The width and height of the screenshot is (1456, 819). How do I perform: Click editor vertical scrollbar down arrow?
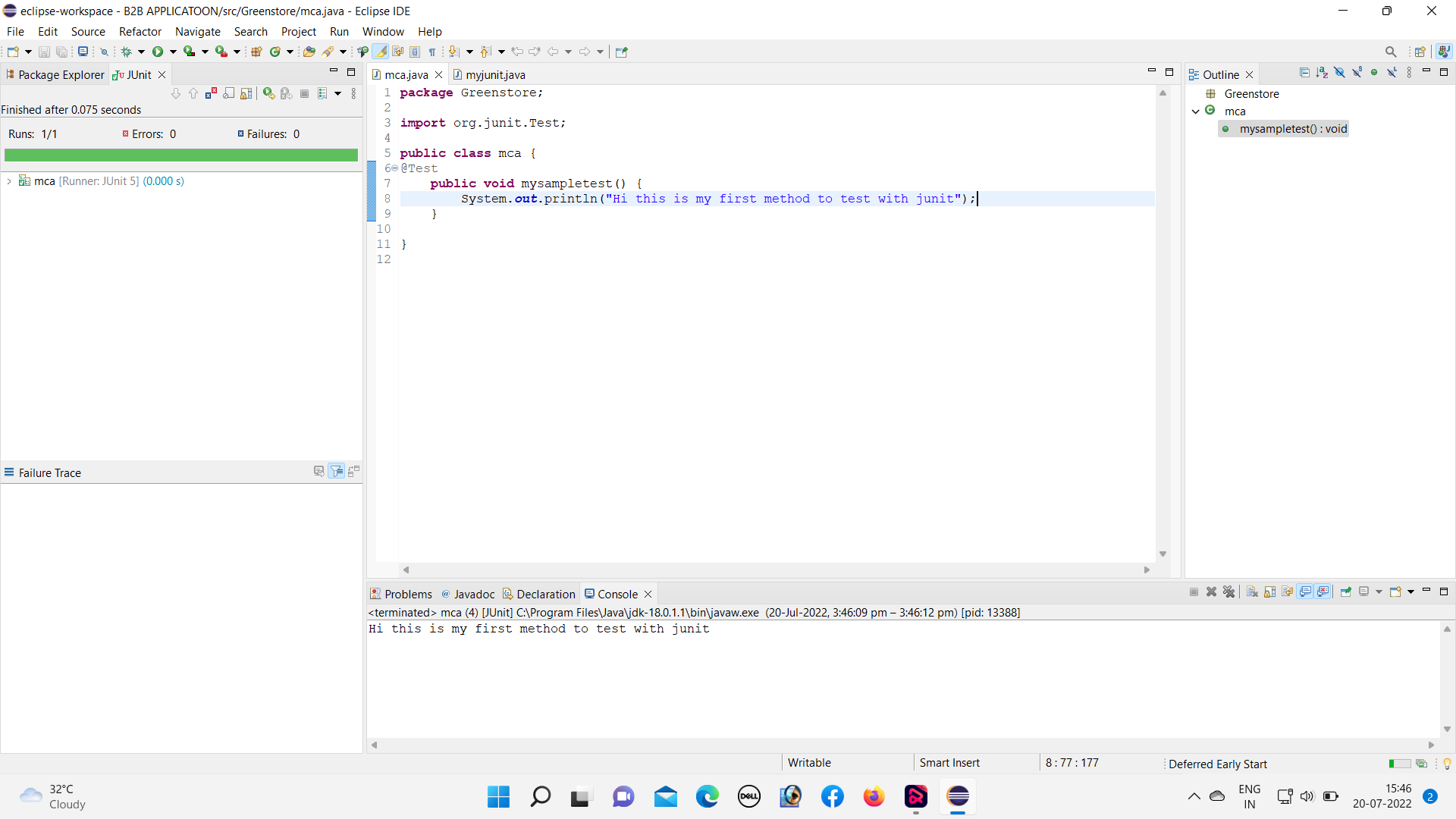pos(1163,554)
